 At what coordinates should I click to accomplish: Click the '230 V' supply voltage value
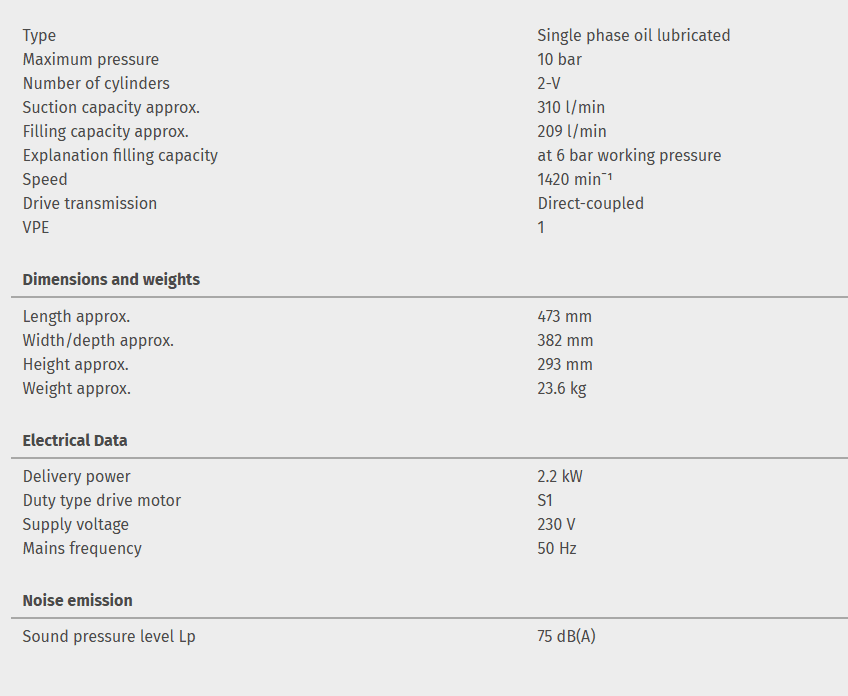click(556, 525)
